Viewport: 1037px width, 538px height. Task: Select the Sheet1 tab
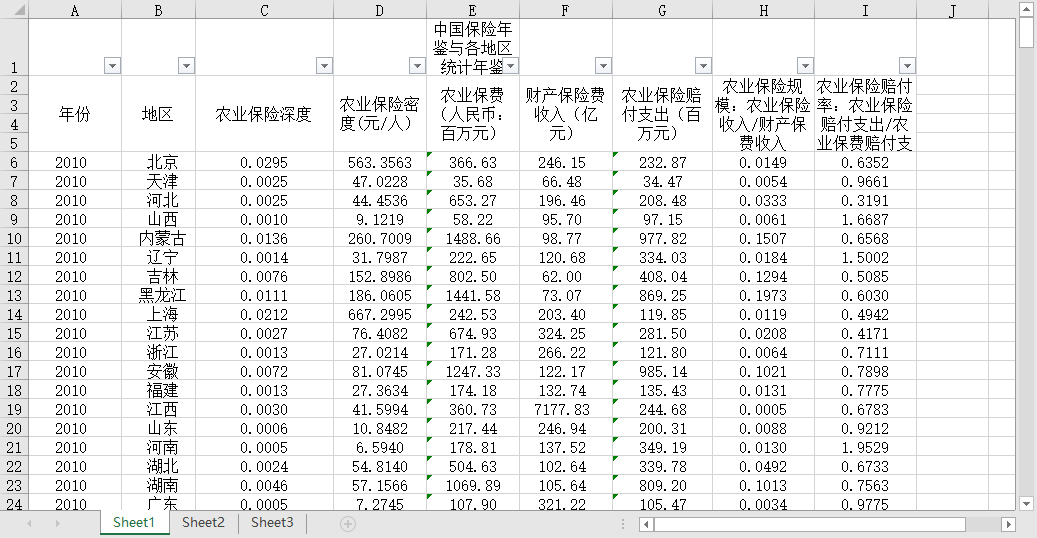[134, 523]
